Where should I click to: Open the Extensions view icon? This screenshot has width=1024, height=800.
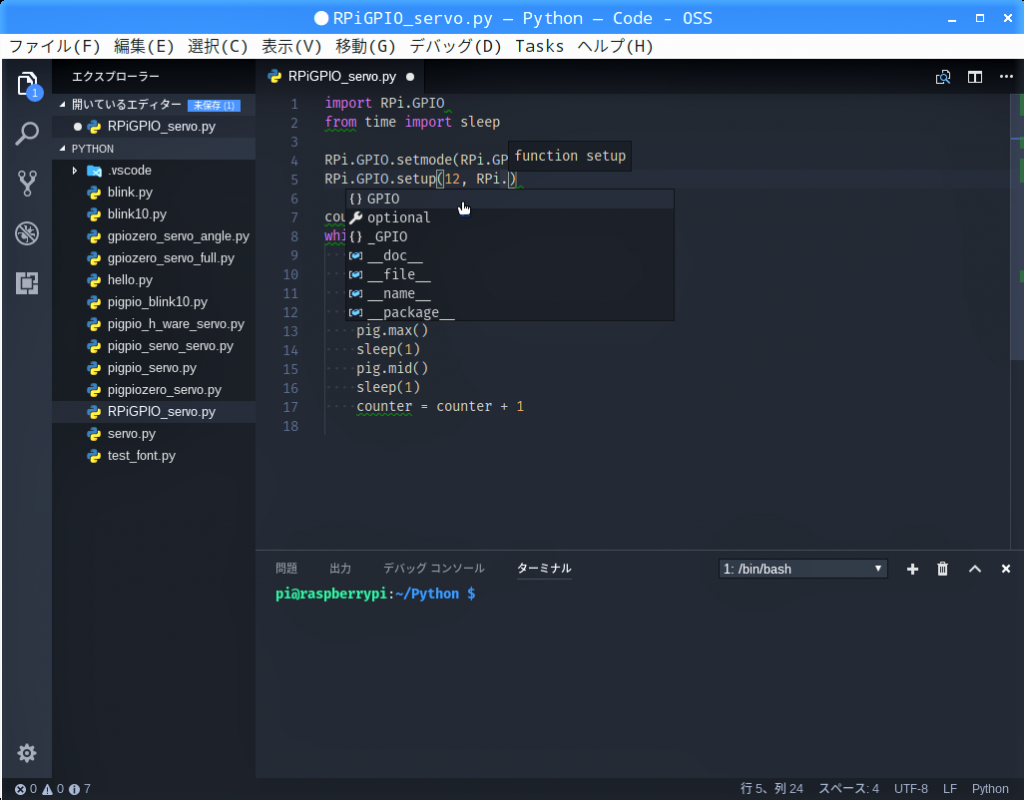click(x=27, y=283)
